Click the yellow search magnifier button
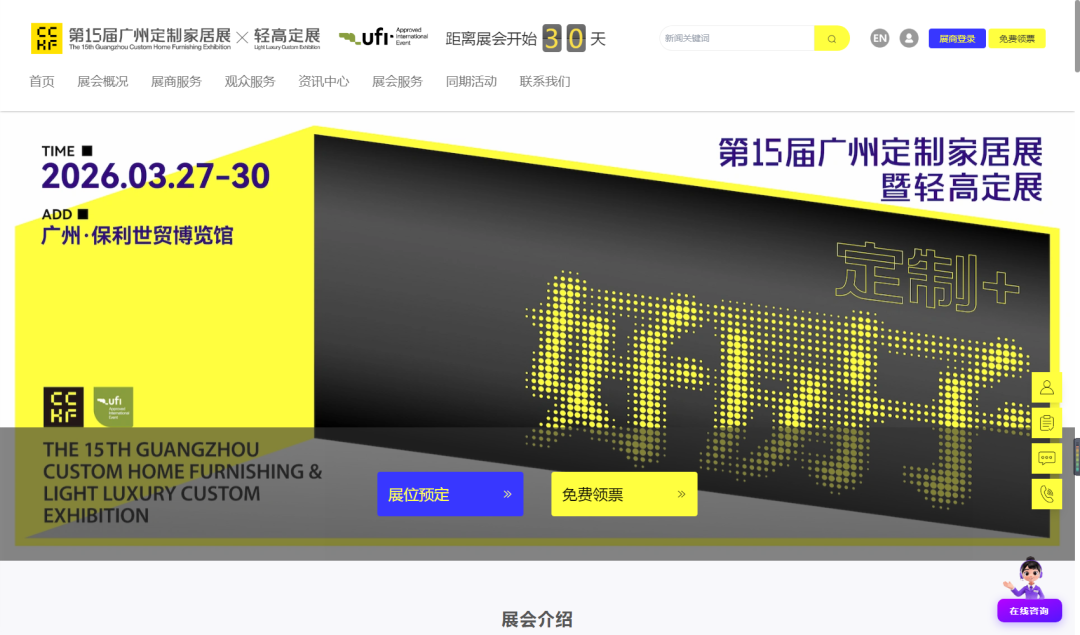 pos(831,39)
